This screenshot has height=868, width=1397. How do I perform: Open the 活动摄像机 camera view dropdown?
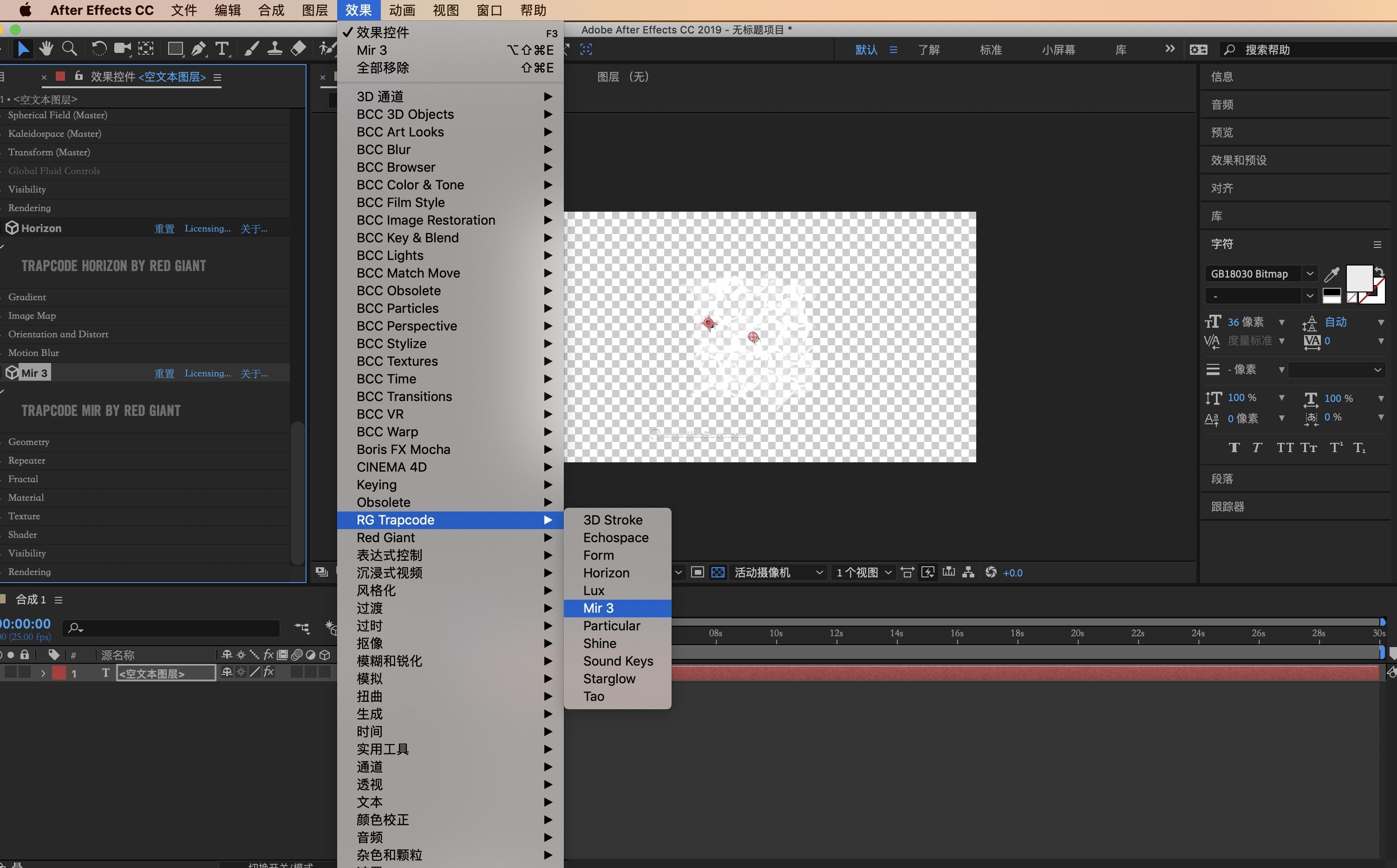778,572
